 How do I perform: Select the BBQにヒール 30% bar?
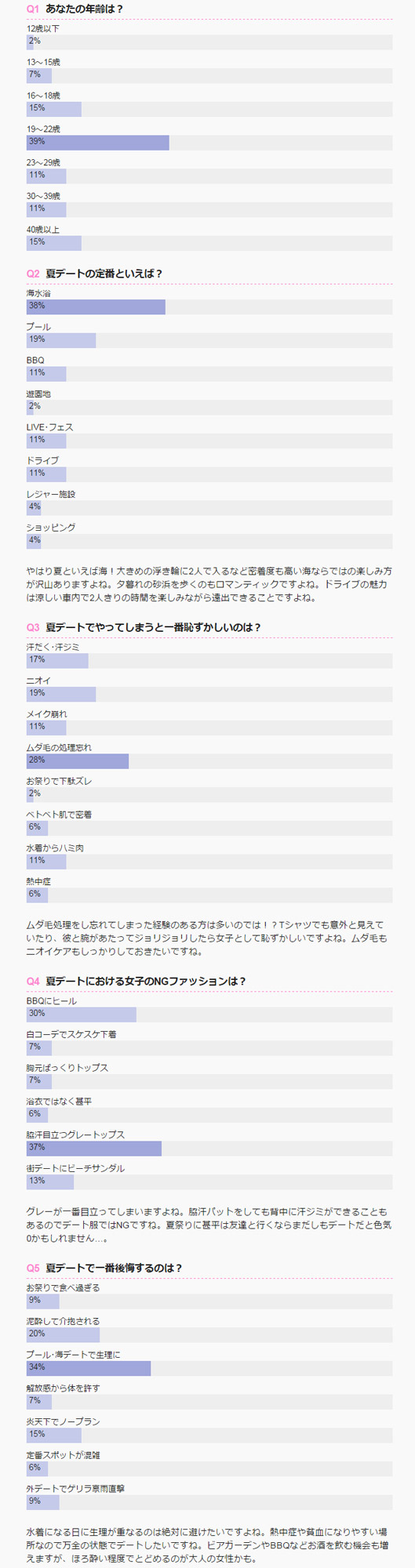point(209,1013)
